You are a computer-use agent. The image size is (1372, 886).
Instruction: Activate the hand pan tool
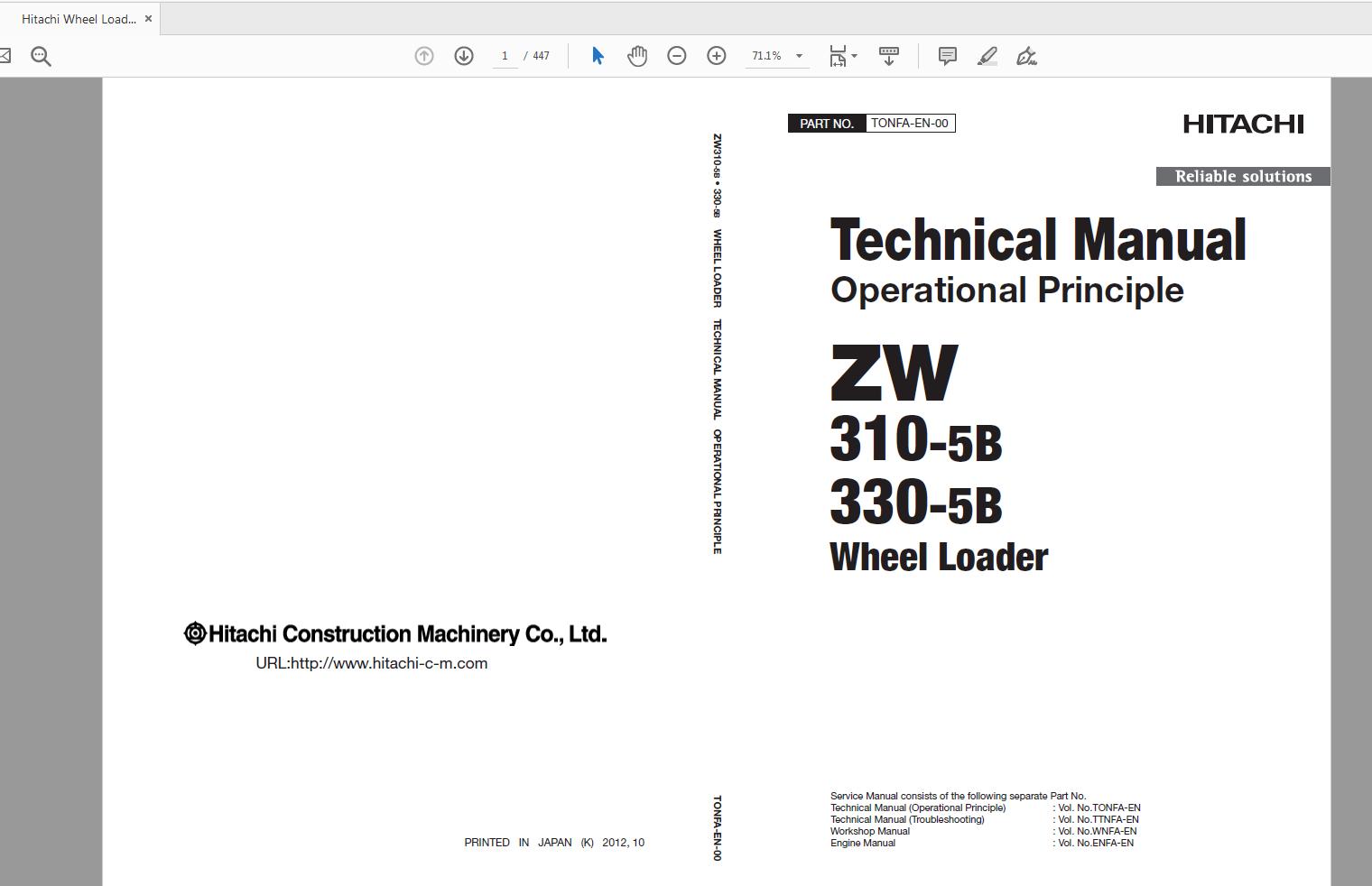pos(637,56)
